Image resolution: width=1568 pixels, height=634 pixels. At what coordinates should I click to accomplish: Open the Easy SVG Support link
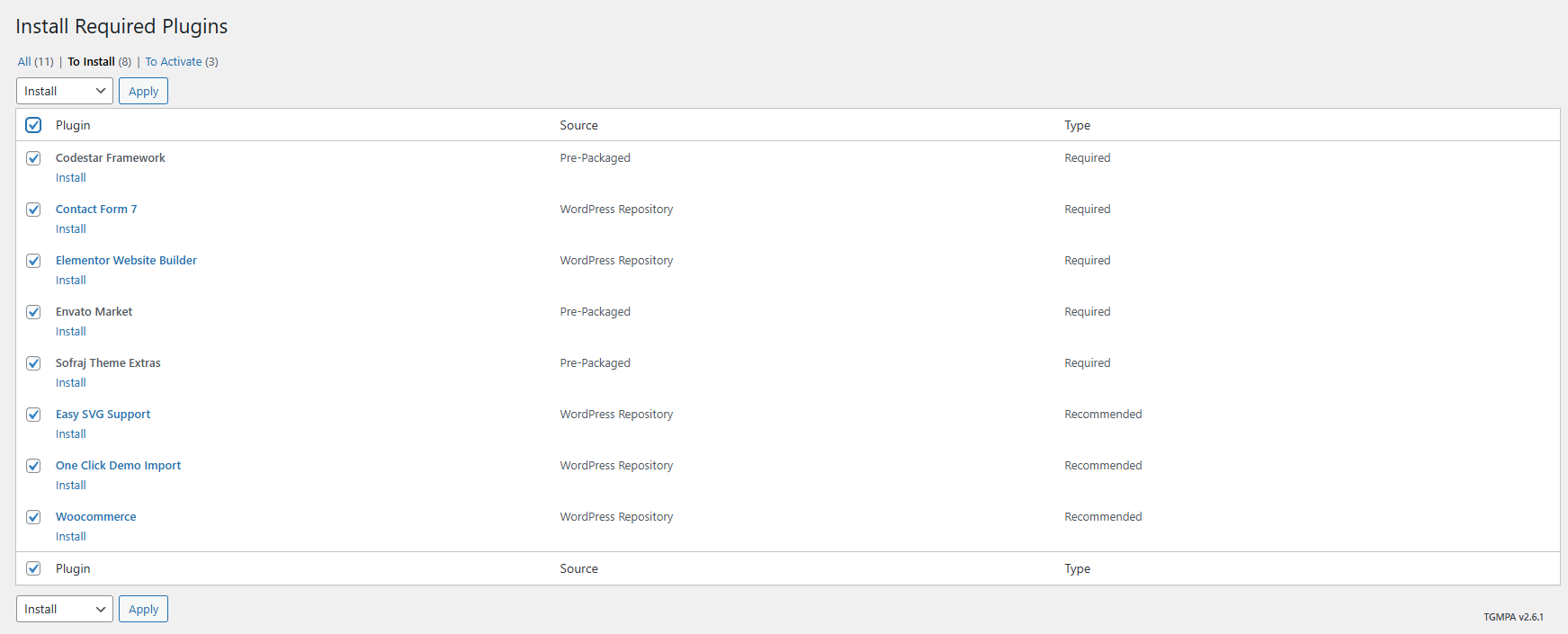103,415
